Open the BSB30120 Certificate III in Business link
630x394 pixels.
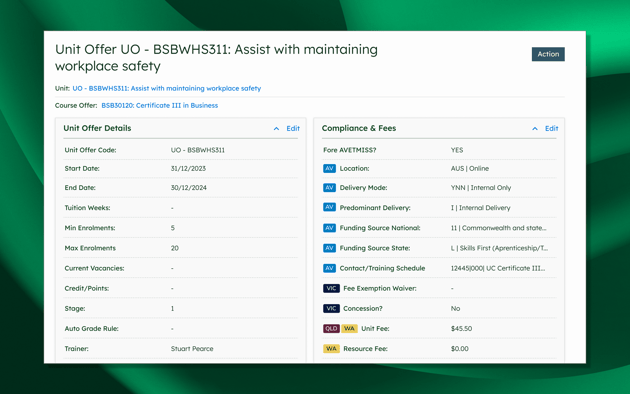pyautogui.click(x=160, y=105)
